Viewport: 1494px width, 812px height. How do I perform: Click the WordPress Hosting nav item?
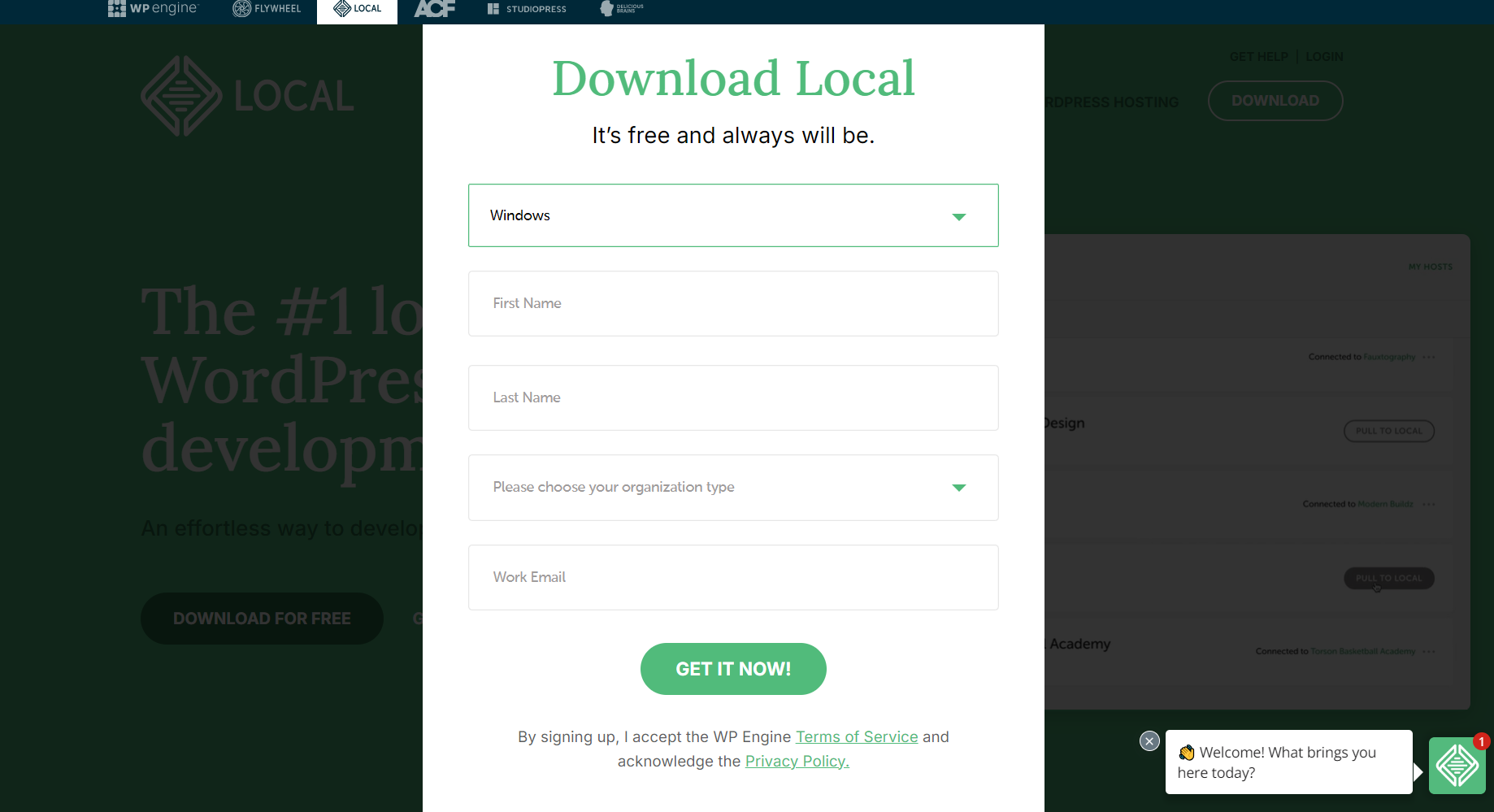[1112, 102]
